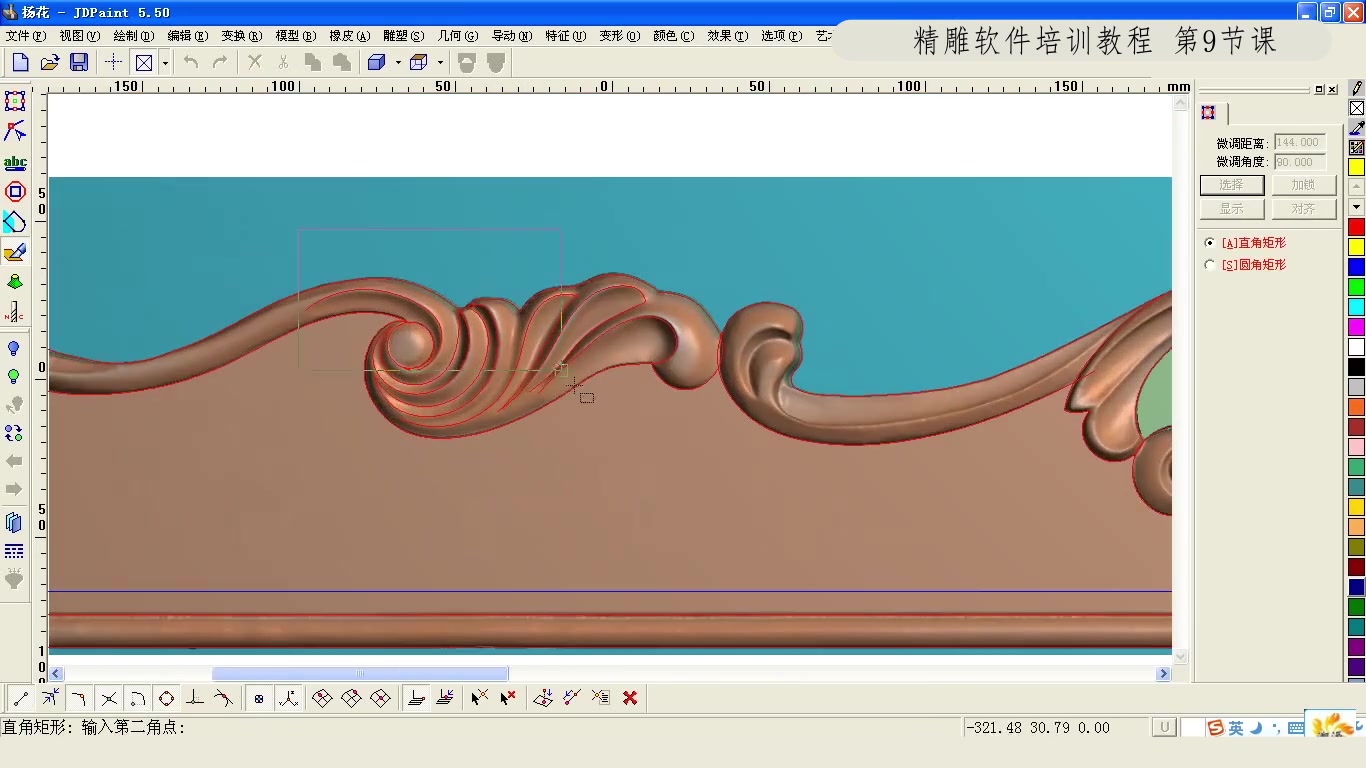Click the Sogou input method icon

click(1215, 728)
